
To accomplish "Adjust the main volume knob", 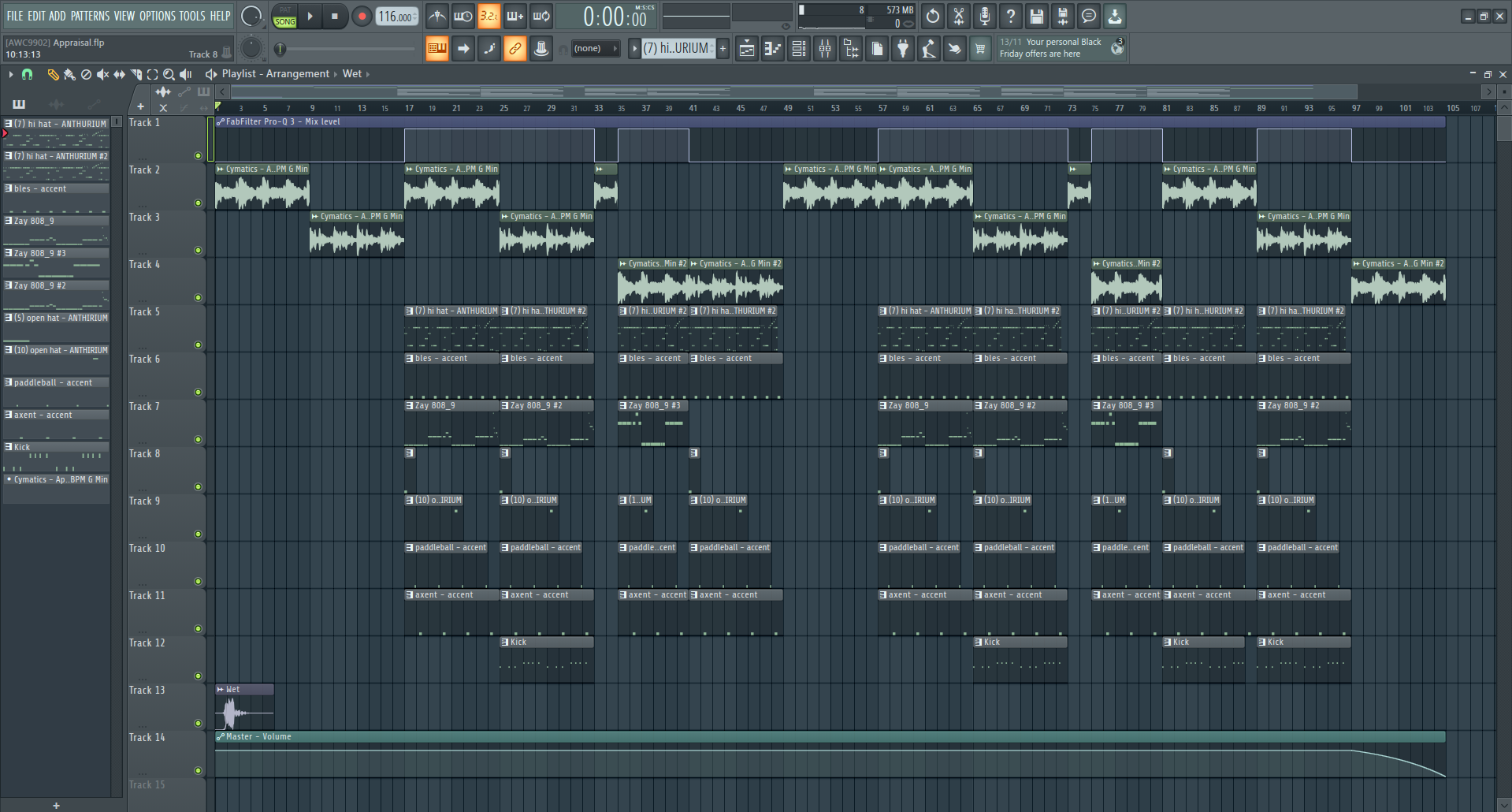I will point(251,16).
